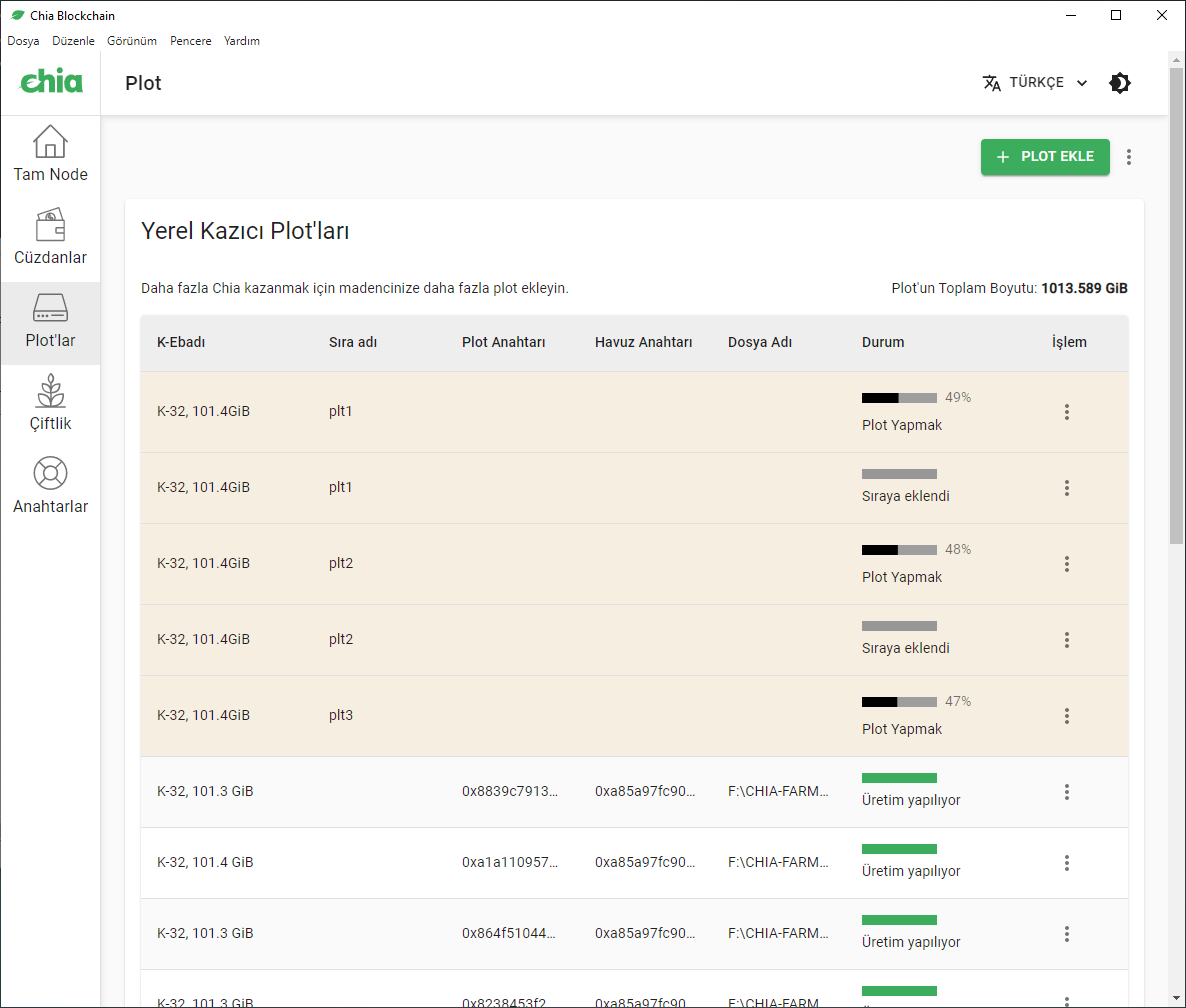Viewport: 1186px width, 1008px height.
Task: Open actions menu for plt3 47% plot
Action: click(1067, 716)
